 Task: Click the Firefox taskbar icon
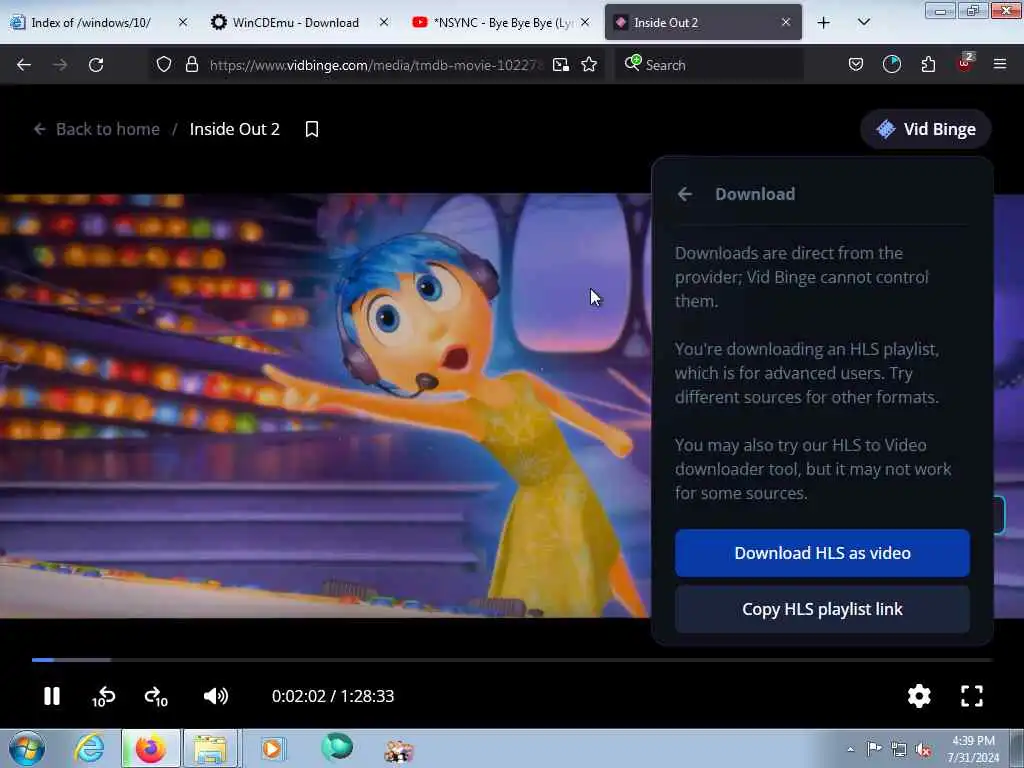150,749
